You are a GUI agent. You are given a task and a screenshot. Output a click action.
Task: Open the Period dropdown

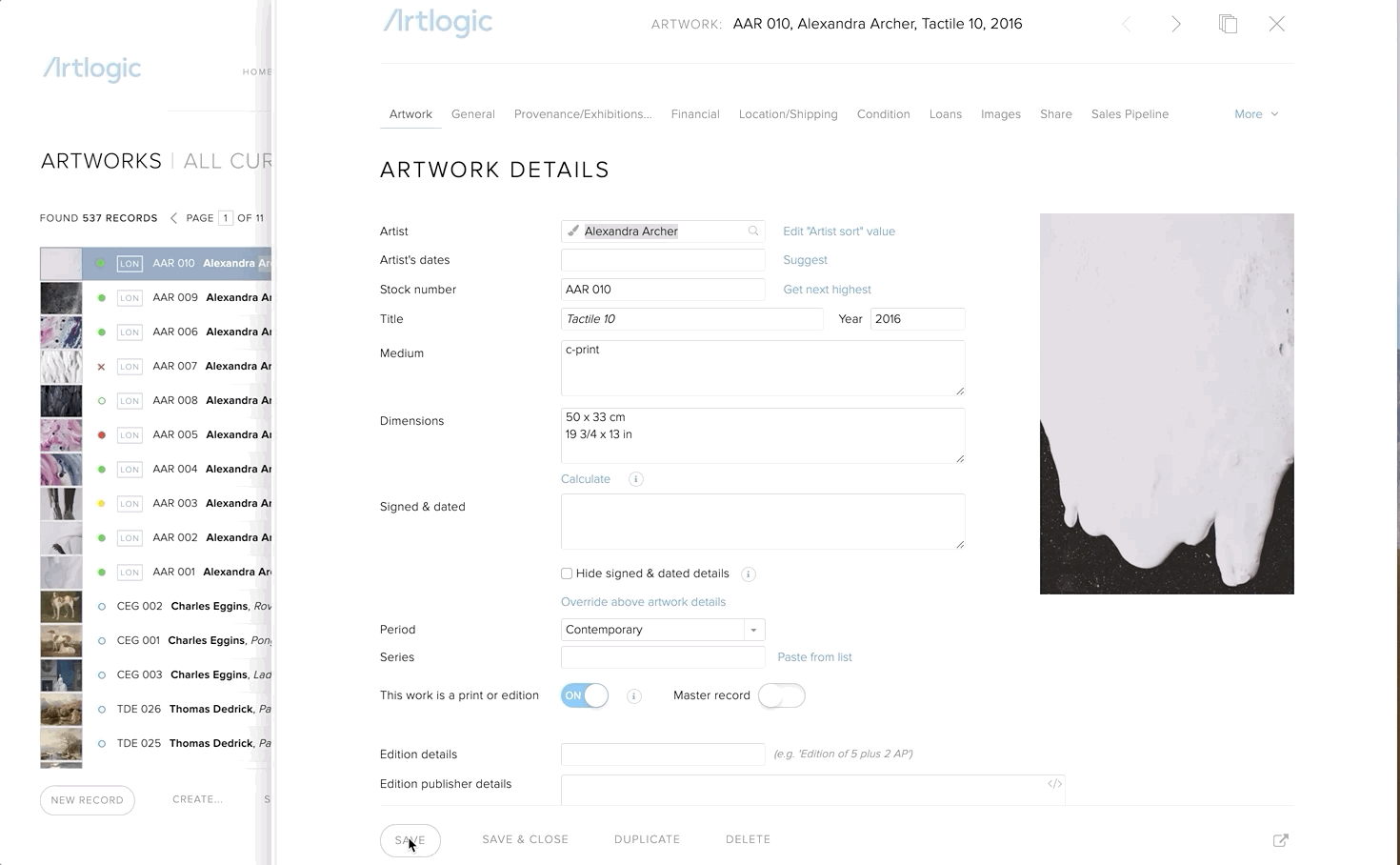click(663, 630)
